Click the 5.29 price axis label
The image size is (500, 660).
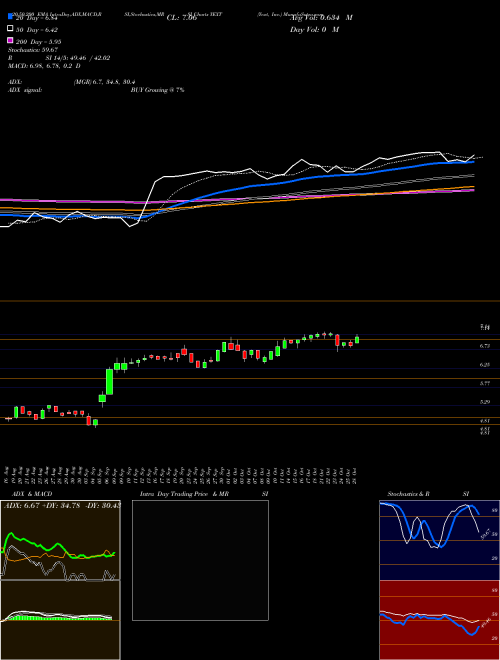[x=485, y=402]
